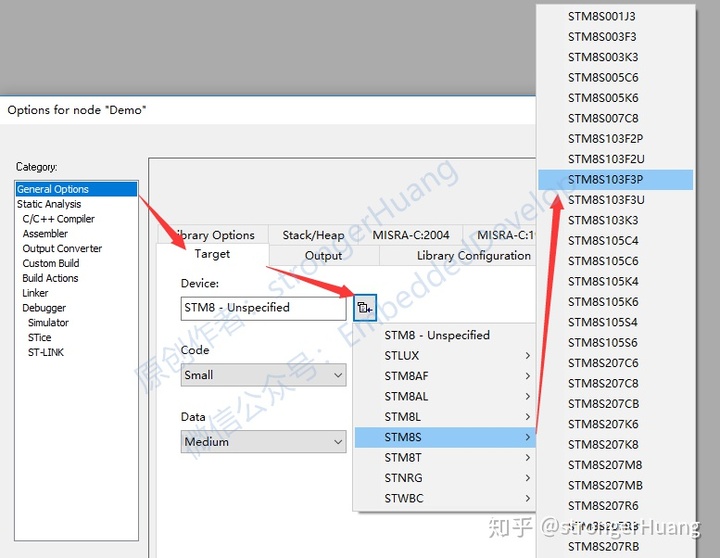The height and width of the screenshot is (558, 720).
Task: Expand the STNRG submenu
Action: click(x=444, y=478)
